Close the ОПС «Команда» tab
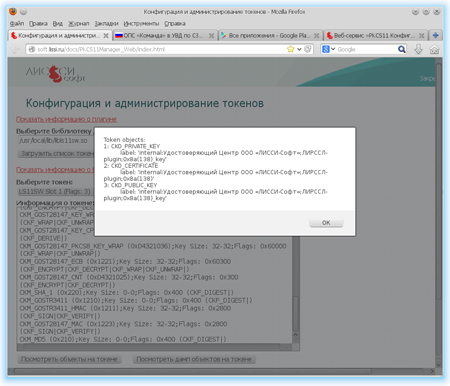The width and height of the screenshot is (450, 386). (211, 35)
